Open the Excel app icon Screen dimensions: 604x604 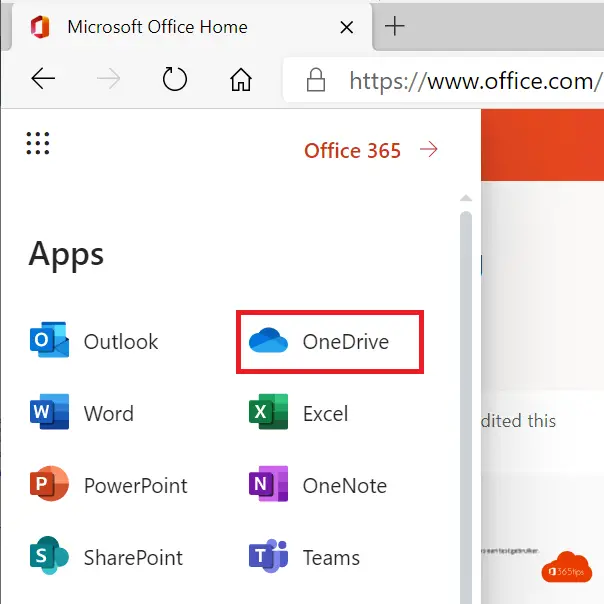268,411
